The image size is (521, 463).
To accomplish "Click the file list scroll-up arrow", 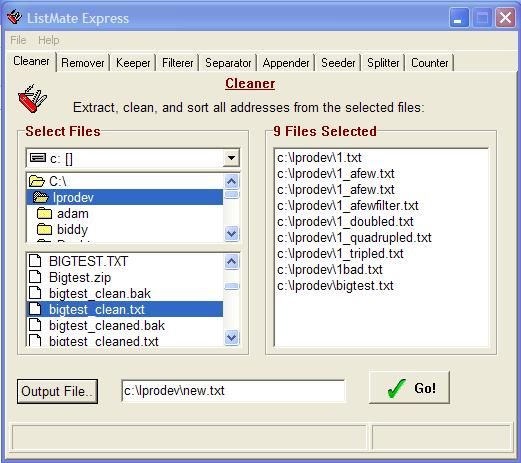I will click(232, 261).
